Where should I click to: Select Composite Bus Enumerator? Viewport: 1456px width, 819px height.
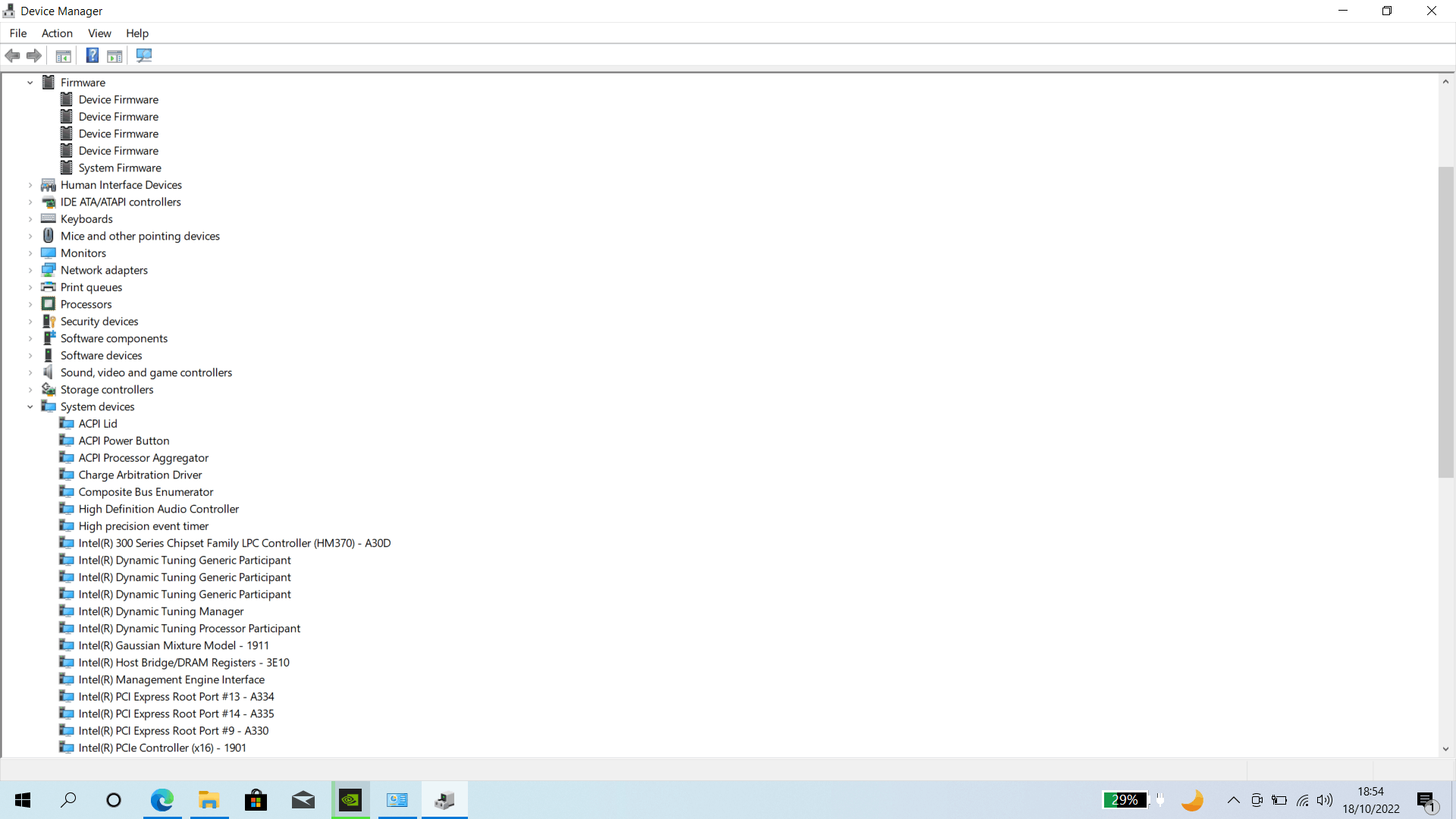click(x=146, y=491)
